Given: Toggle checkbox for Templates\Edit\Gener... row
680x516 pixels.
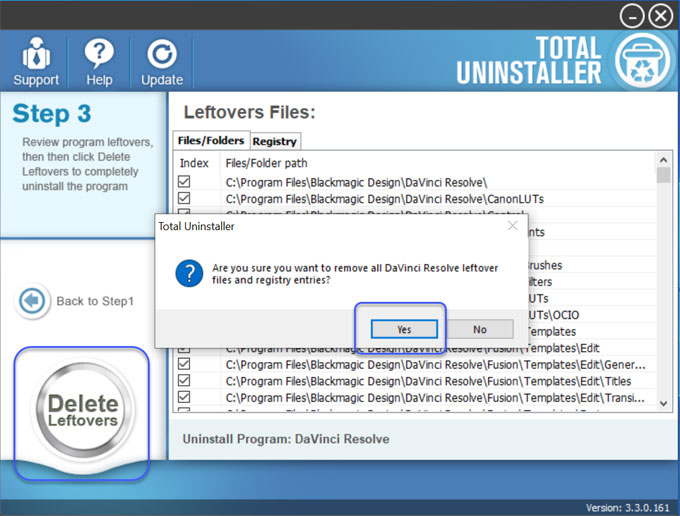Looking at the screenshot, I should pyautogui.click(x=184, y=364).
